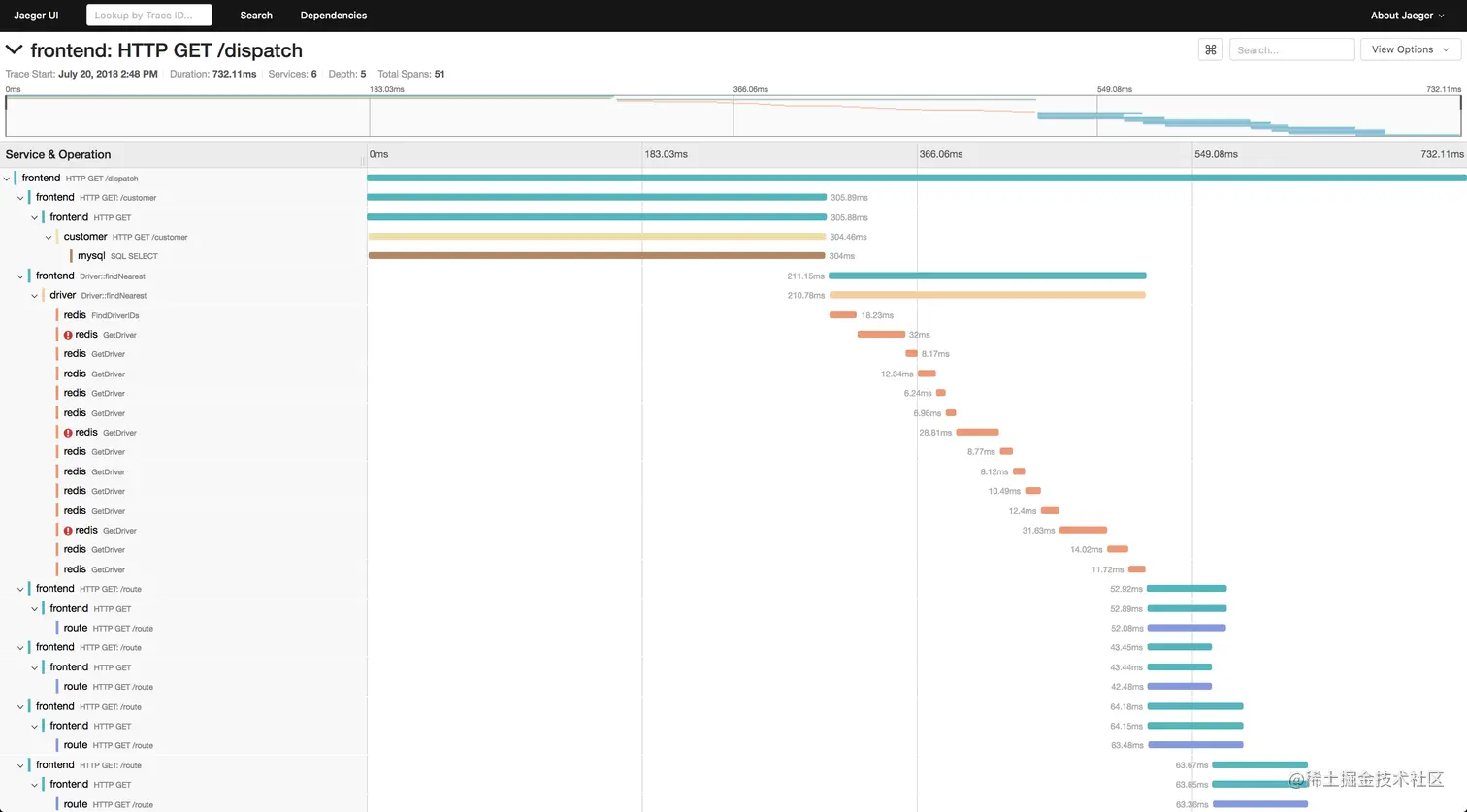Click the 304ms duration label
Image resolution: width=1467 pixels, height=812 pixels.
(842, 256)
